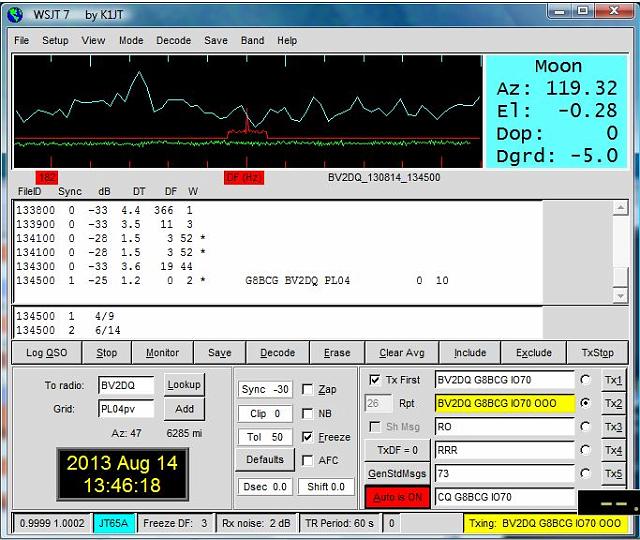The width and height of the screenshot is (640, 540).
Task: Click the GenStdMsgs button
Action: click(397, 473)
